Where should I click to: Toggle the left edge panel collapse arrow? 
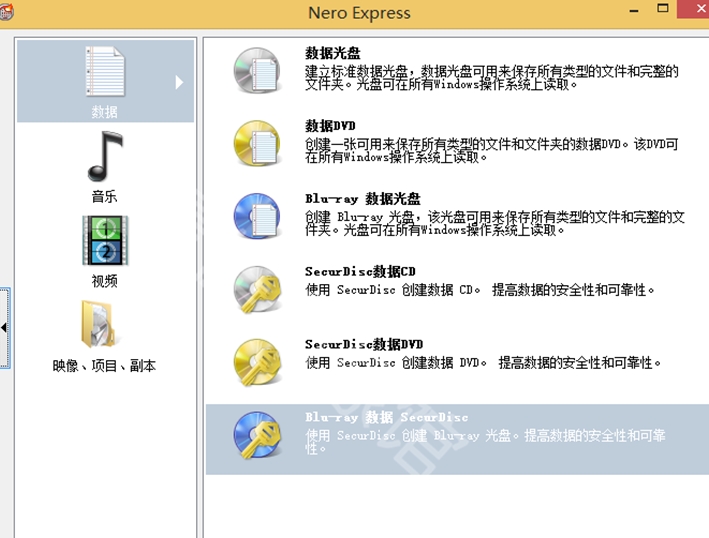(4, 328)
